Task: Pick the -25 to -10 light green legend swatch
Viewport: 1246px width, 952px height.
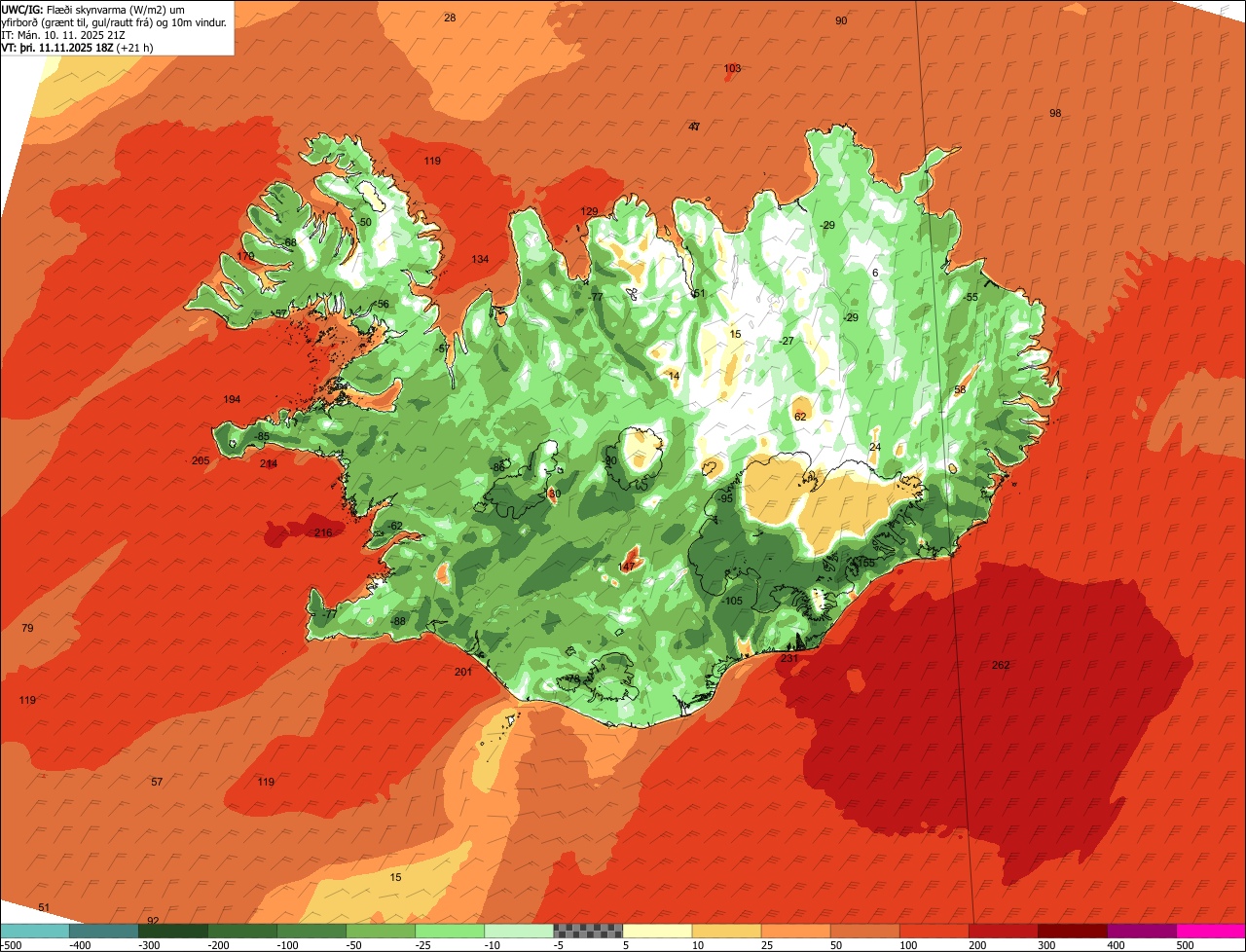Action: click(x=449, y=931)
